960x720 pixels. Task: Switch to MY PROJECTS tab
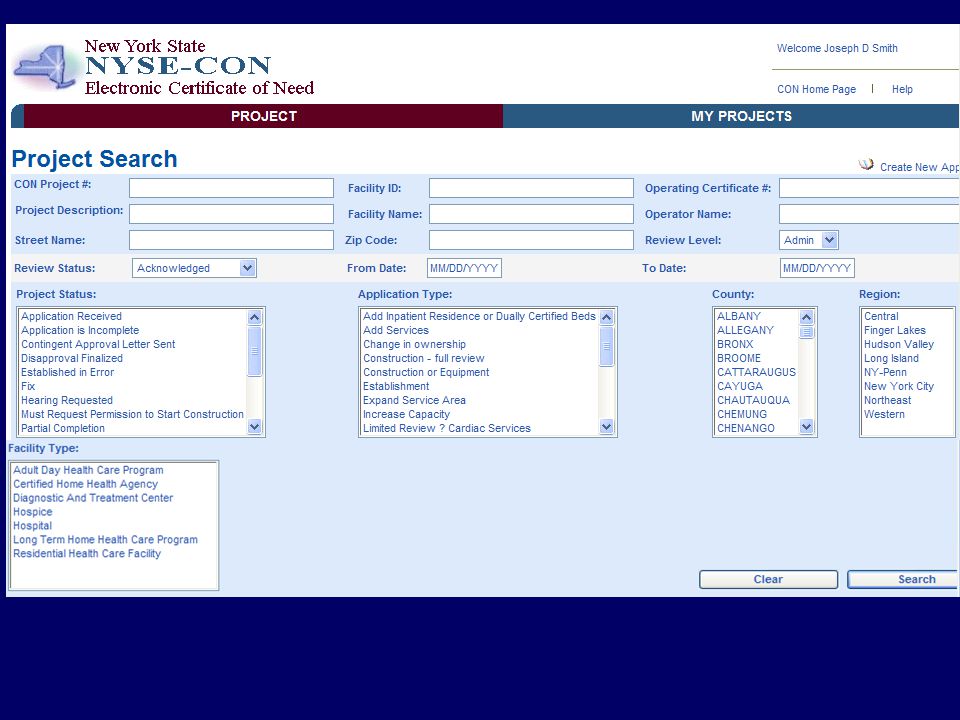(741, 116)
